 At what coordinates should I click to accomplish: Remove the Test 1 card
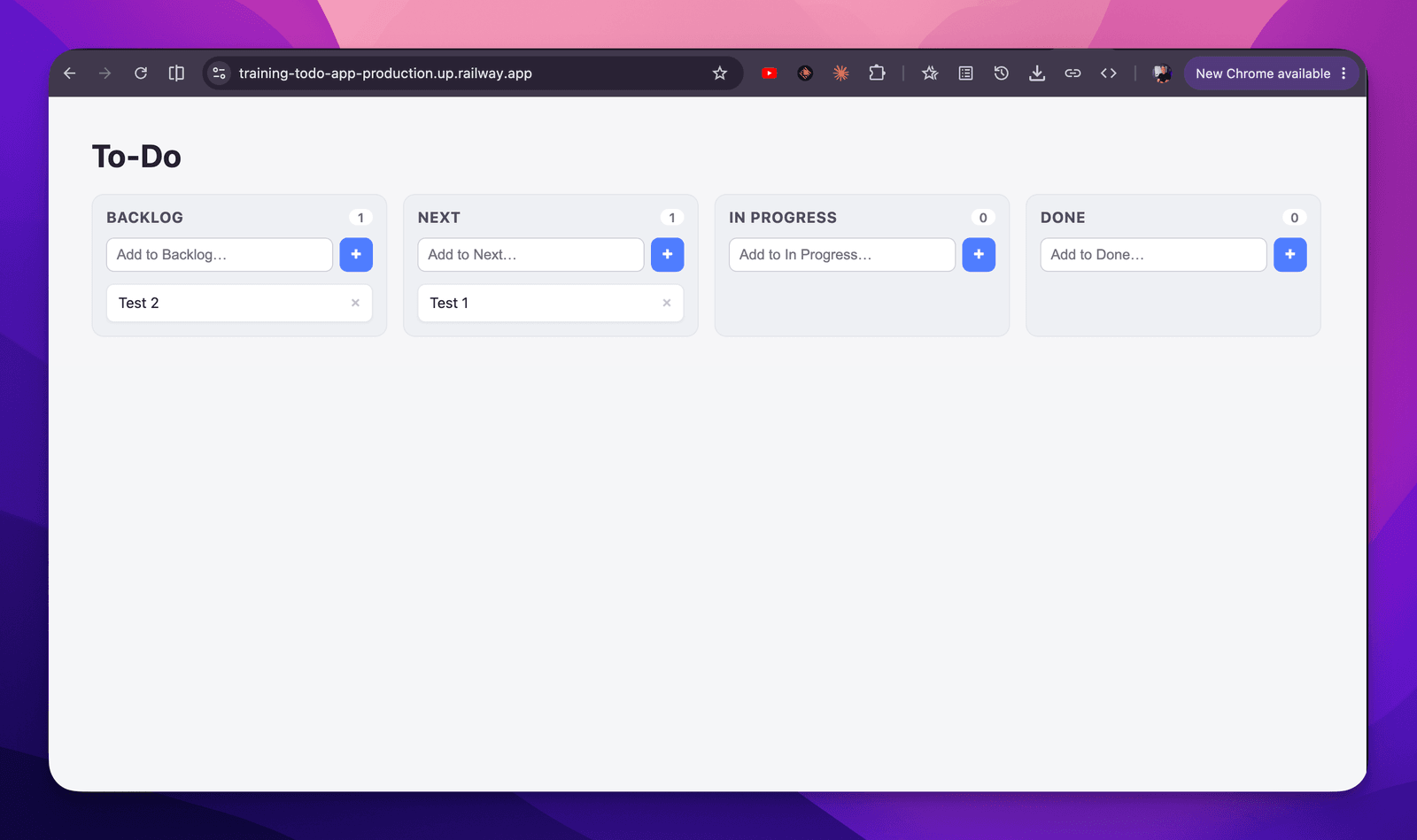667,303
